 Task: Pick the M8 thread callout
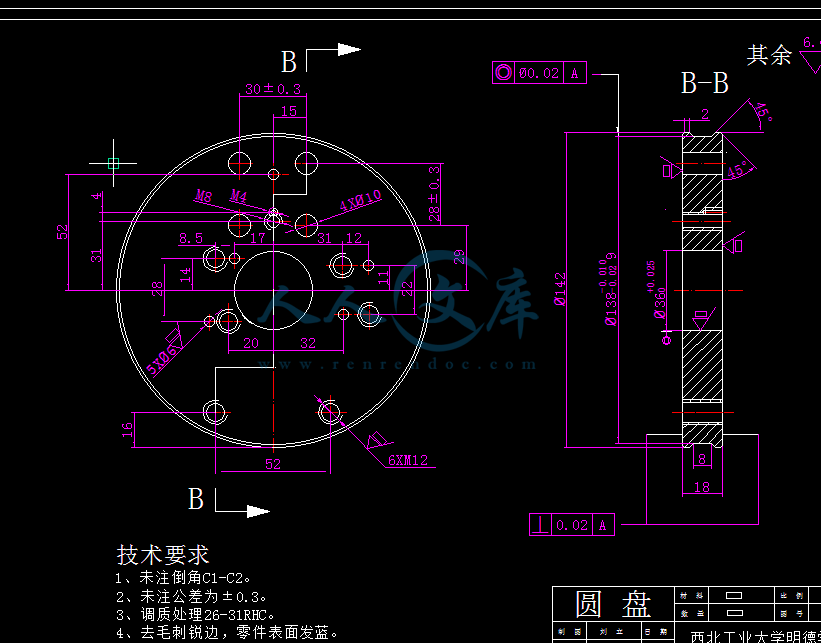204,196
